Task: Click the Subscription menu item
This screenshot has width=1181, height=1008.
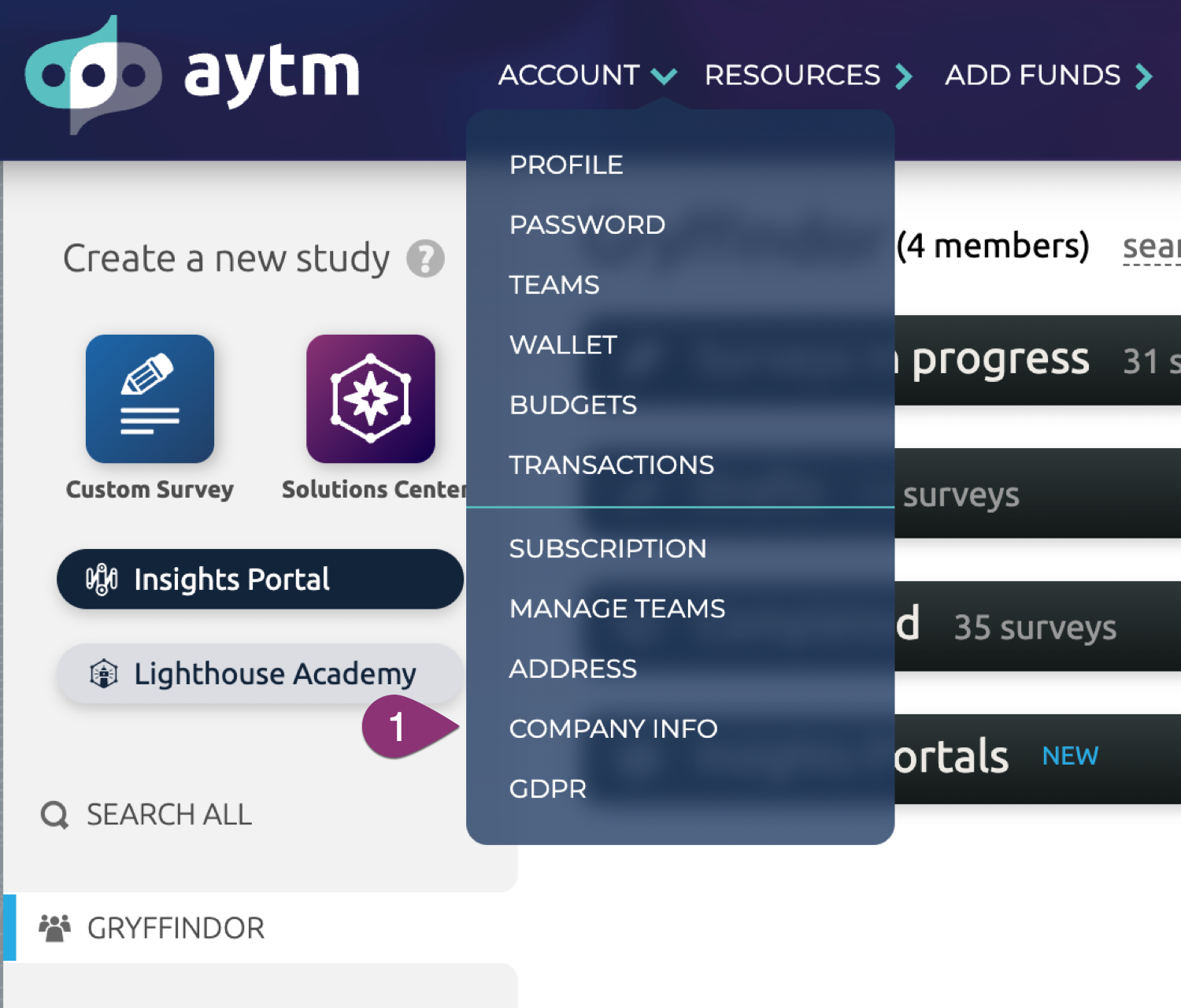Action: click(x=607, y=549)
